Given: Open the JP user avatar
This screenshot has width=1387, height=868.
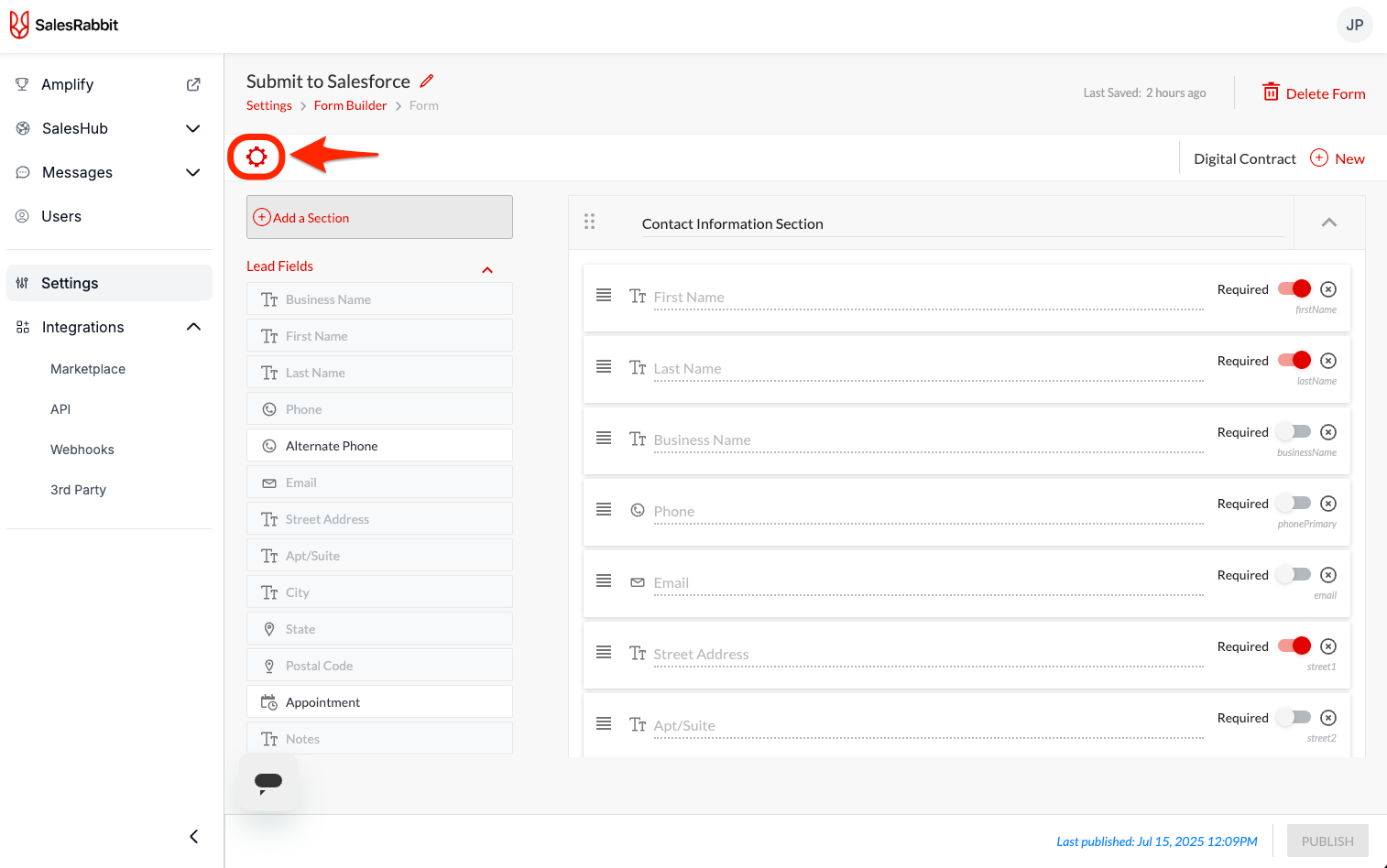Looking at the screenshot, I should pyautogui.click(x=1355, y=25).
